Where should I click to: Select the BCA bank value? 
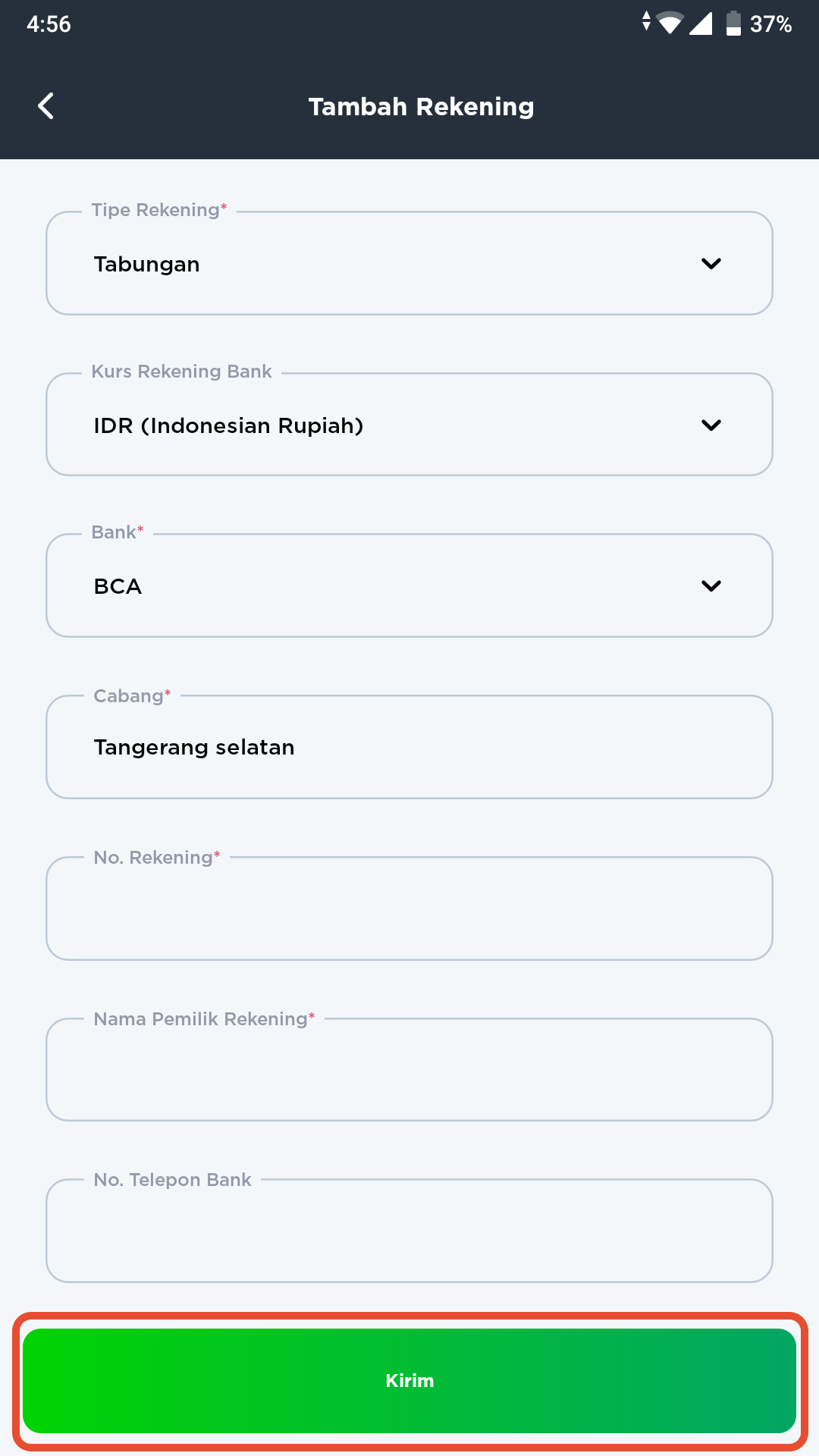118,586
